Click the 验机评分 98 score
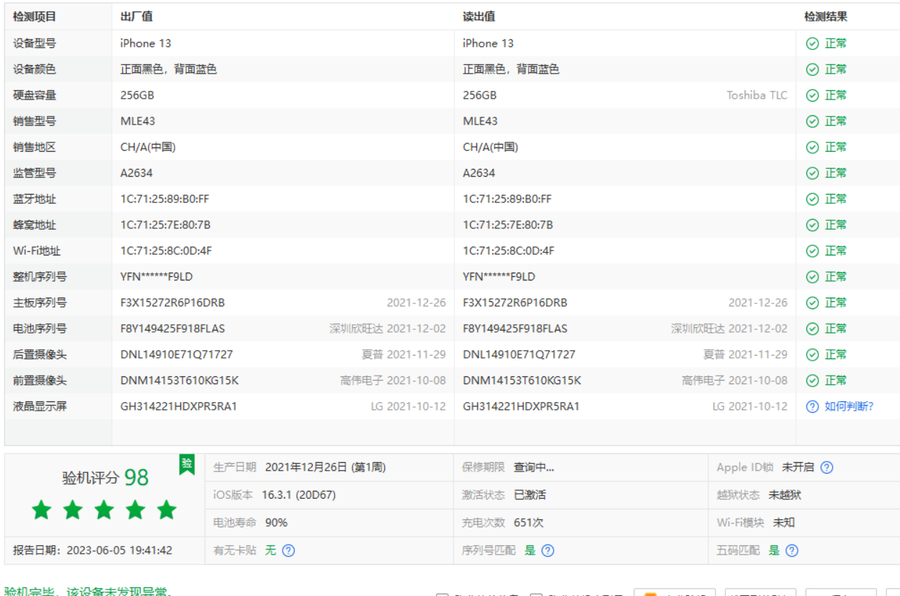This screenshot has width=900, height=596. pos(105,478)
